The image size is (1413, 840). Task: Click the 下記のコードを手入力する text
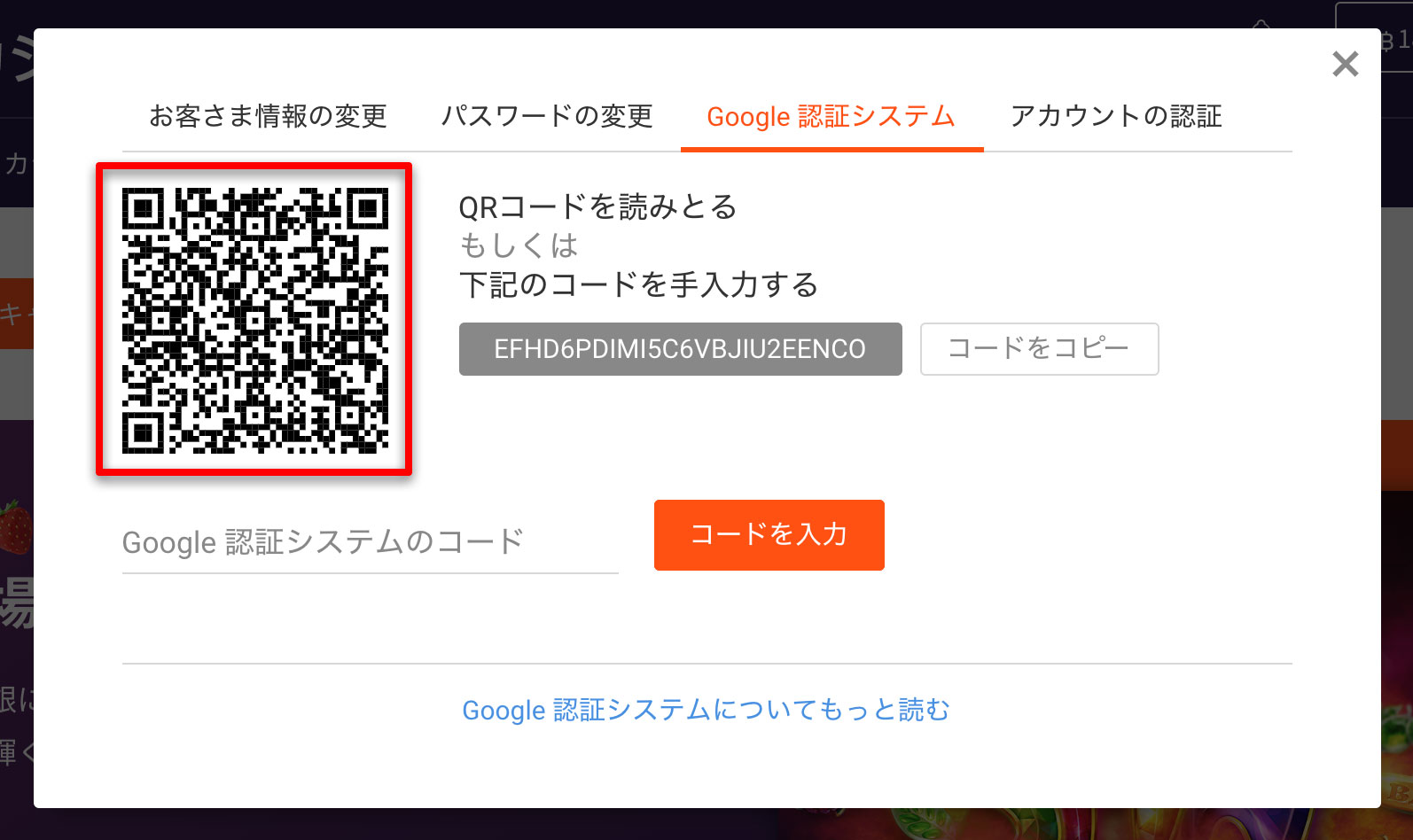point(638,284)
